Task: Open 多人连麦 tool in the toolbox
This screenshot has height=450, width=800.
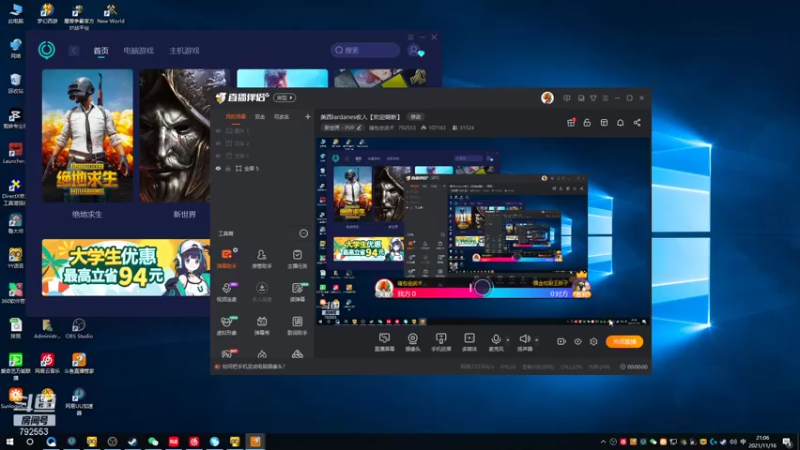Action: 262,292
